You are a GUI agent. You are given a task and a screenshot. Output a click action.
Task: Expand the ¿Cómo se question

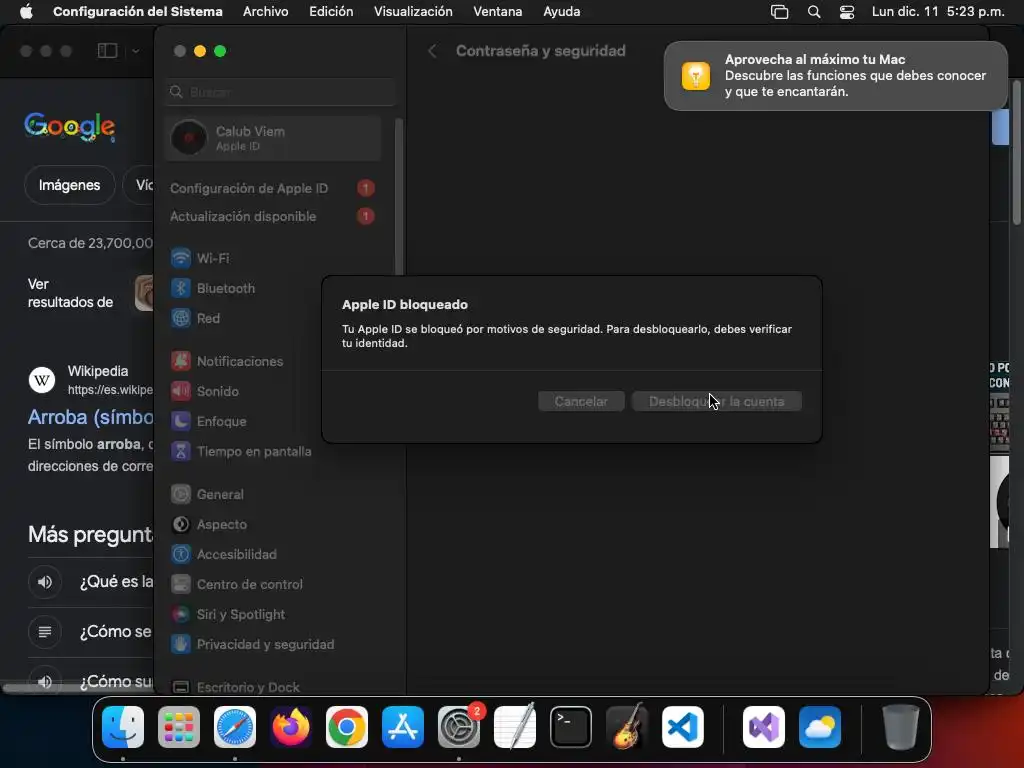(90, 632)
